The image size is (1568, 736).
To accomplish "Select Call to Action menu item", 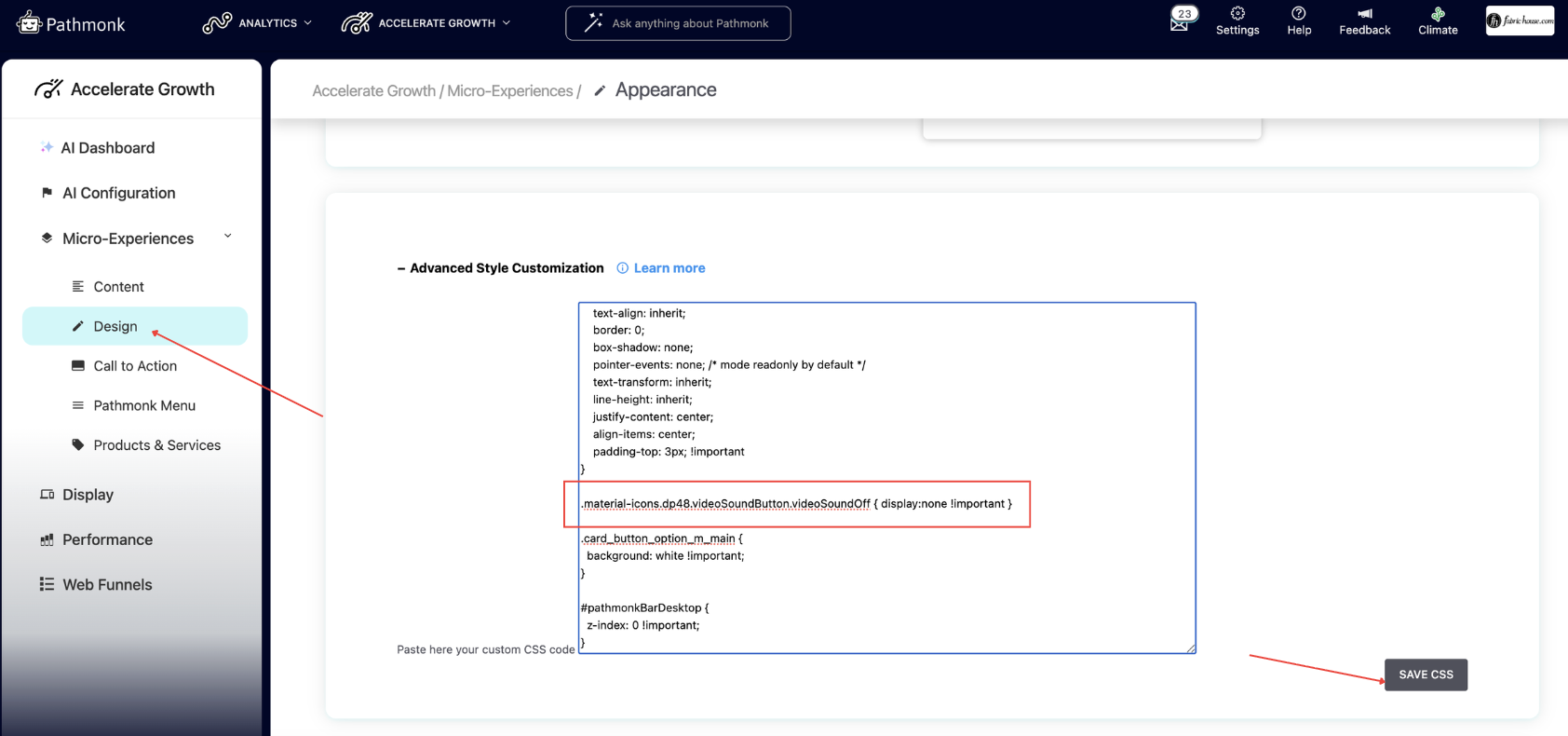I will [135, 366].
